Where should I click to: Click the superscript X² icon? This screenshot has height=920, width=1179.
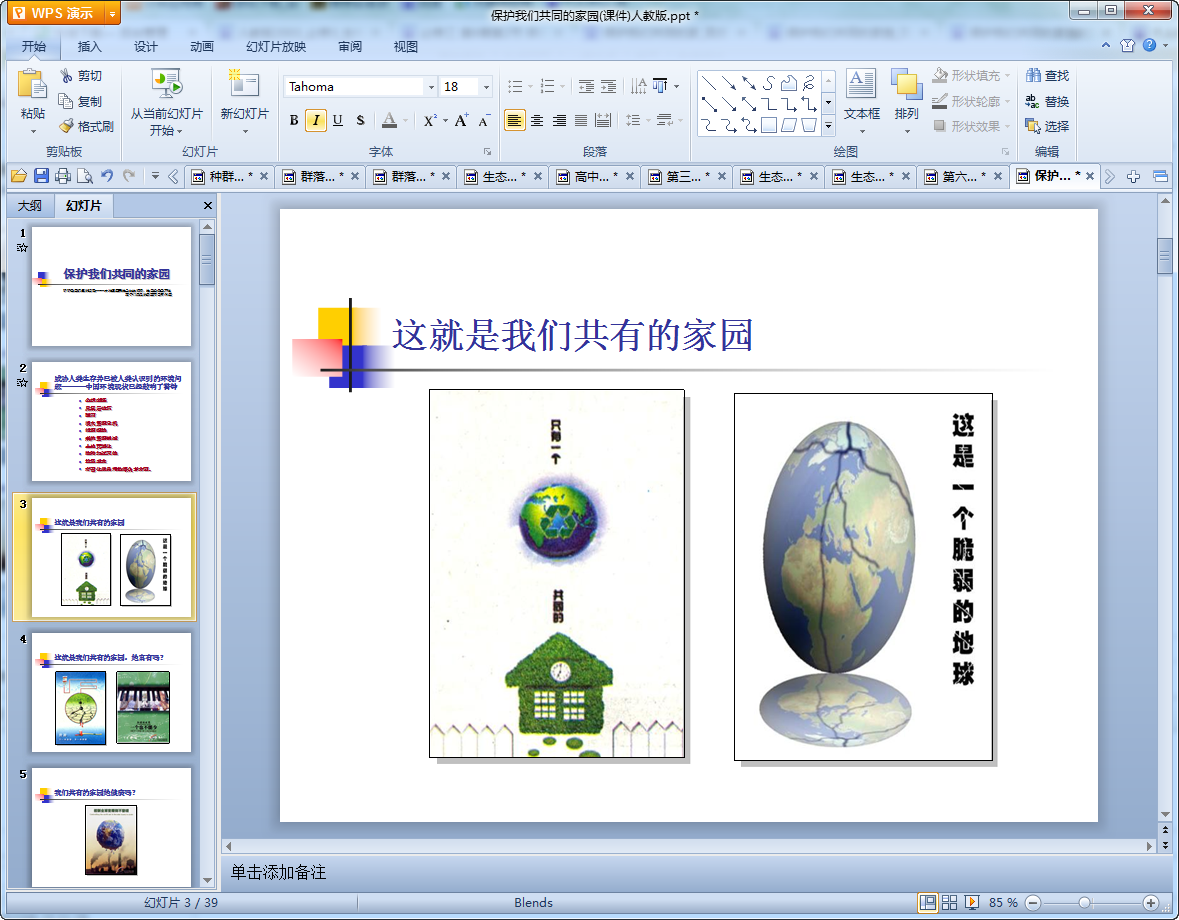(429, 120)
